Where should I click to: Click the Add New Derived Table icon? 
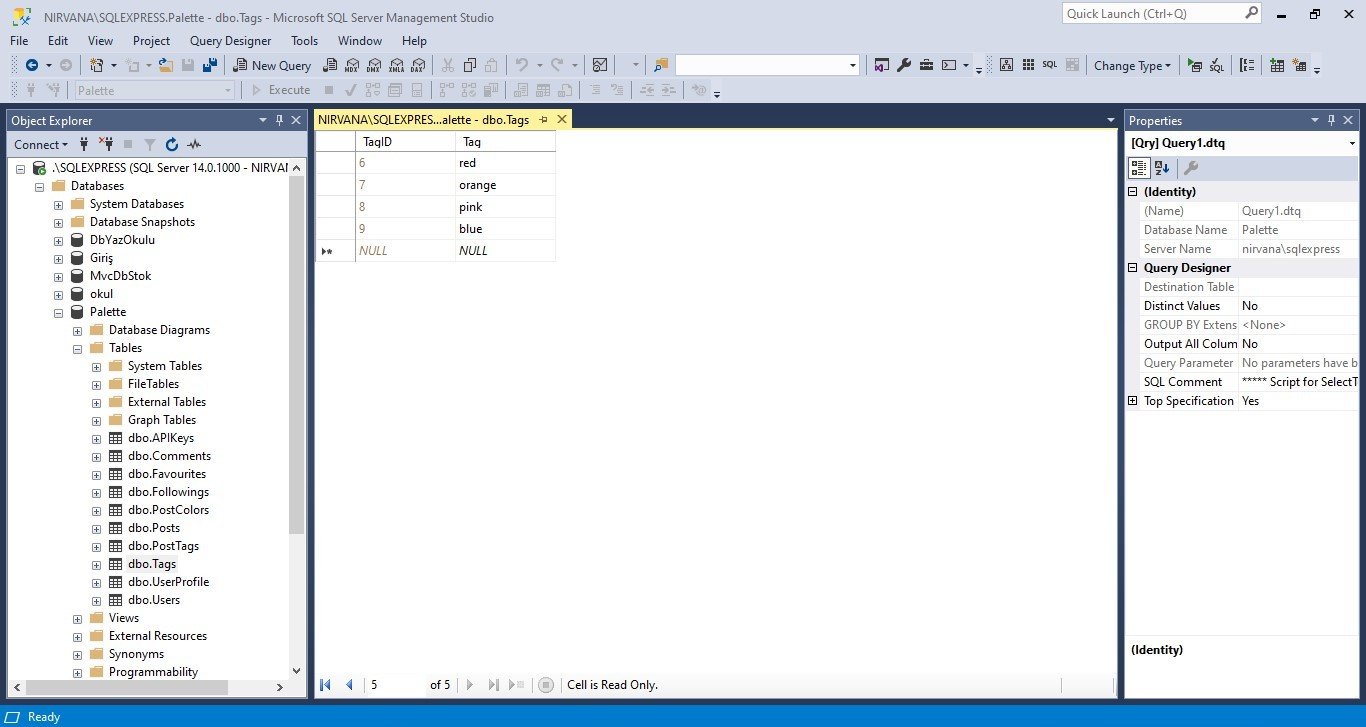coord(1299,65)
